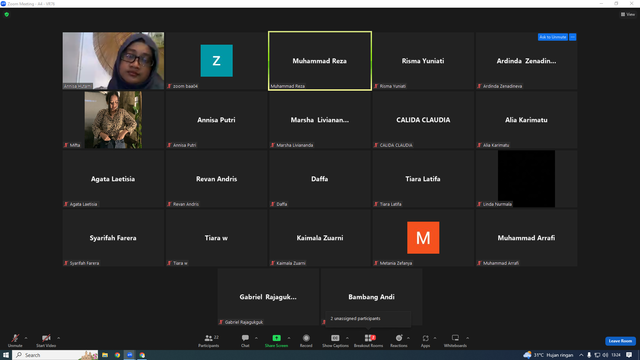
Task: Expand arrow beside Reactions
Action: click(x=408, y=338)
